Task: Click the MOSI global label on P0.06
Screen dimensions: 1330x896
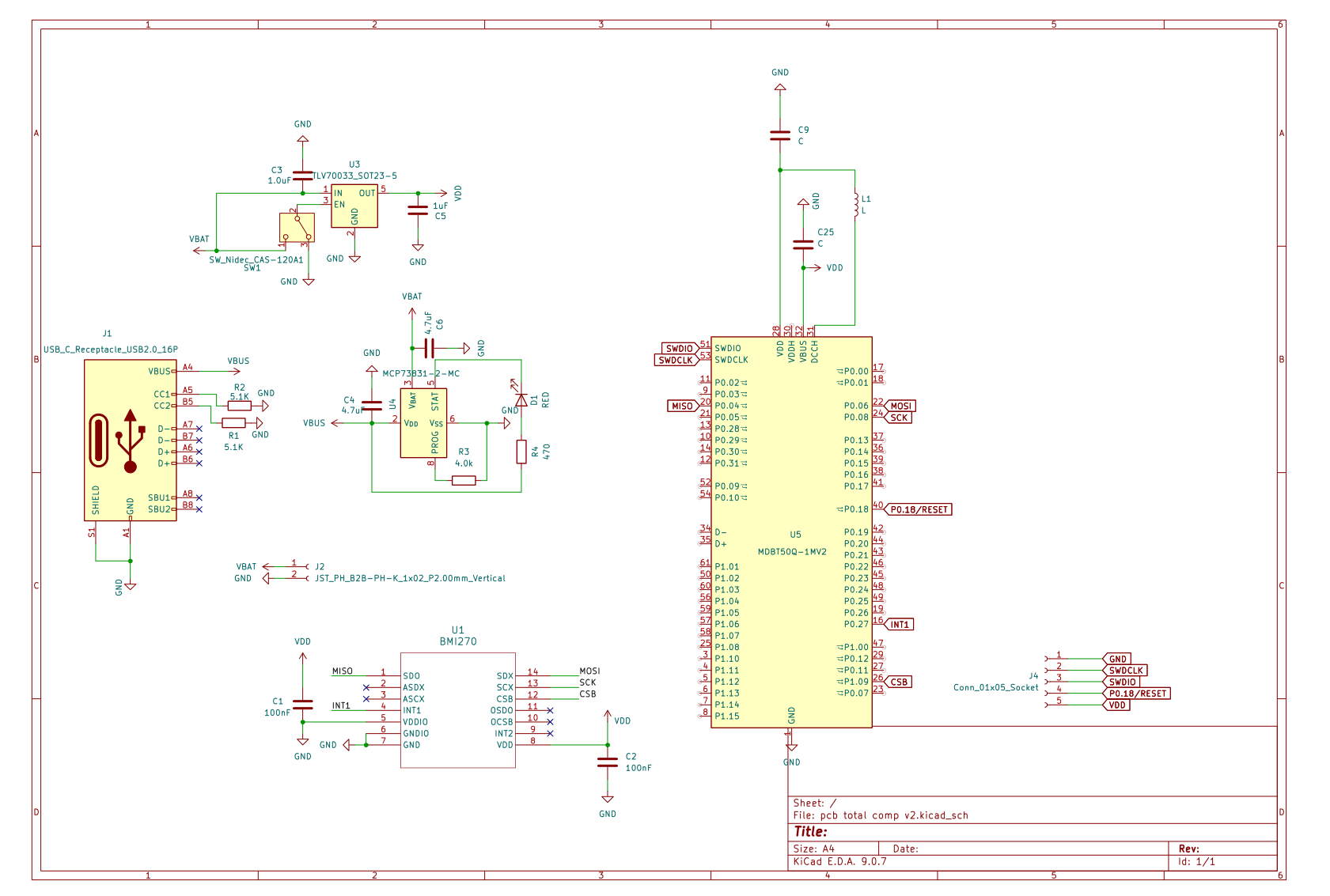Action: point(900,406)
